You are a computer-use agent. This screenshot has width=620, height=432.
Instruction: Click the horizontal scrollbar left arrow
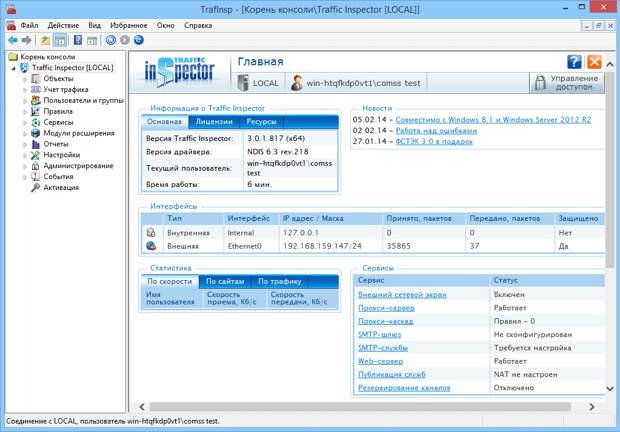142,407
